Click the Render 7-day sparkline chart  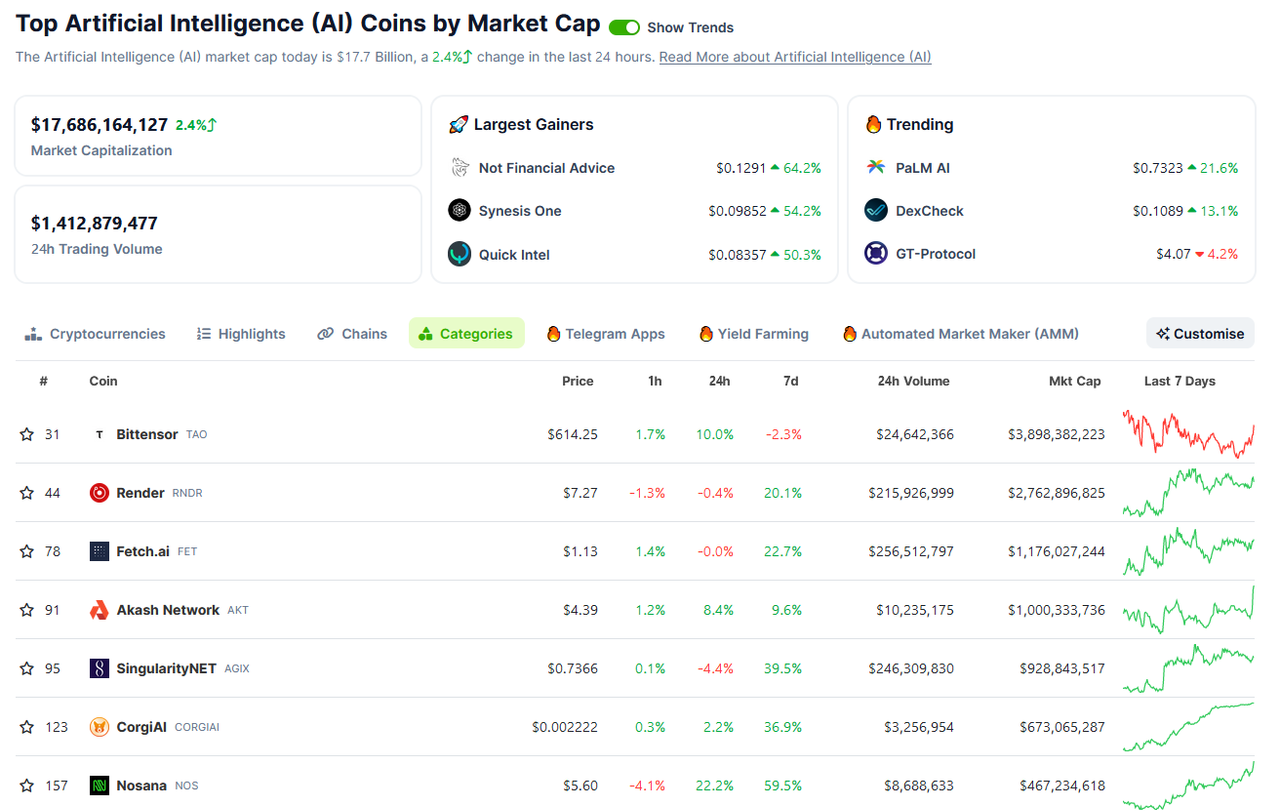pos(1188,493)
